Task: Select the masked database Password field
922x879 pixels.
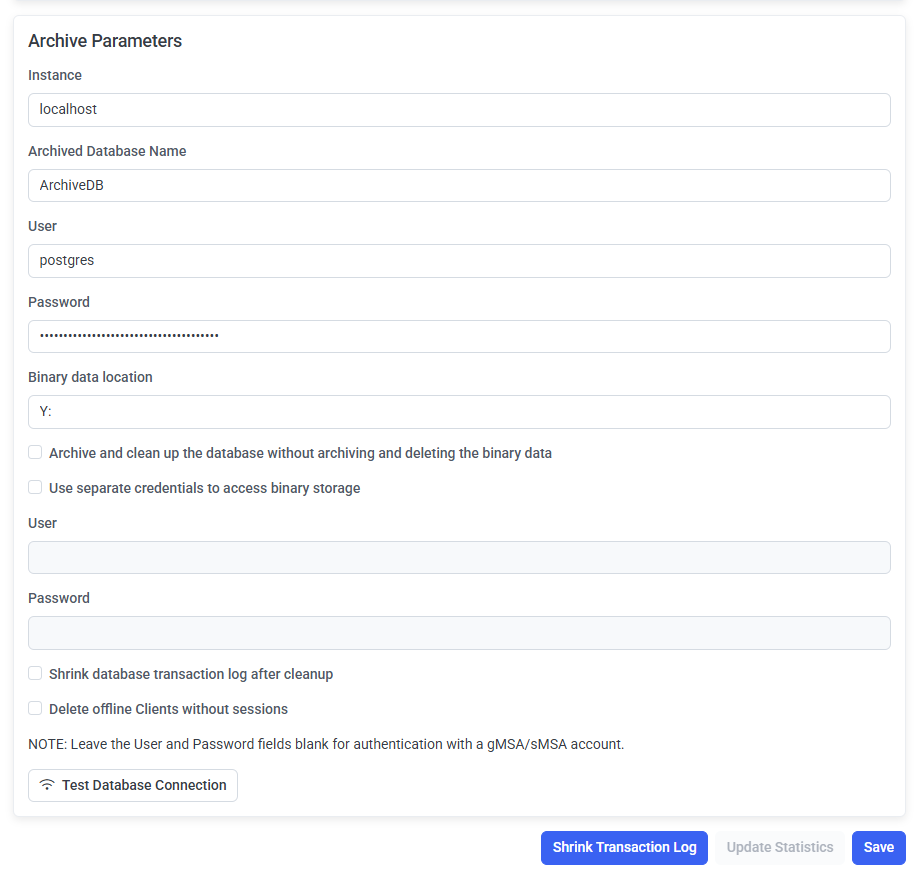Action: click(x=459, y=336)
